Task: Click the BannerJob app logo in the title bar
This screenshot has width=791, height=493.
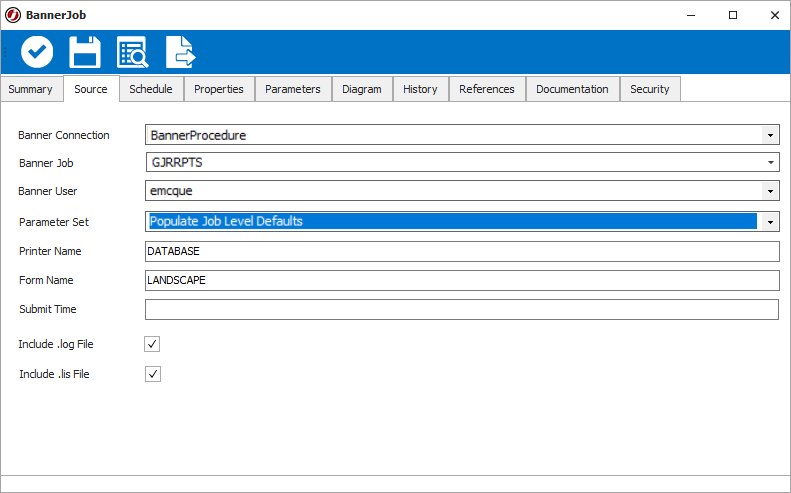Action: pyautogui.click(x=13, y=15)
